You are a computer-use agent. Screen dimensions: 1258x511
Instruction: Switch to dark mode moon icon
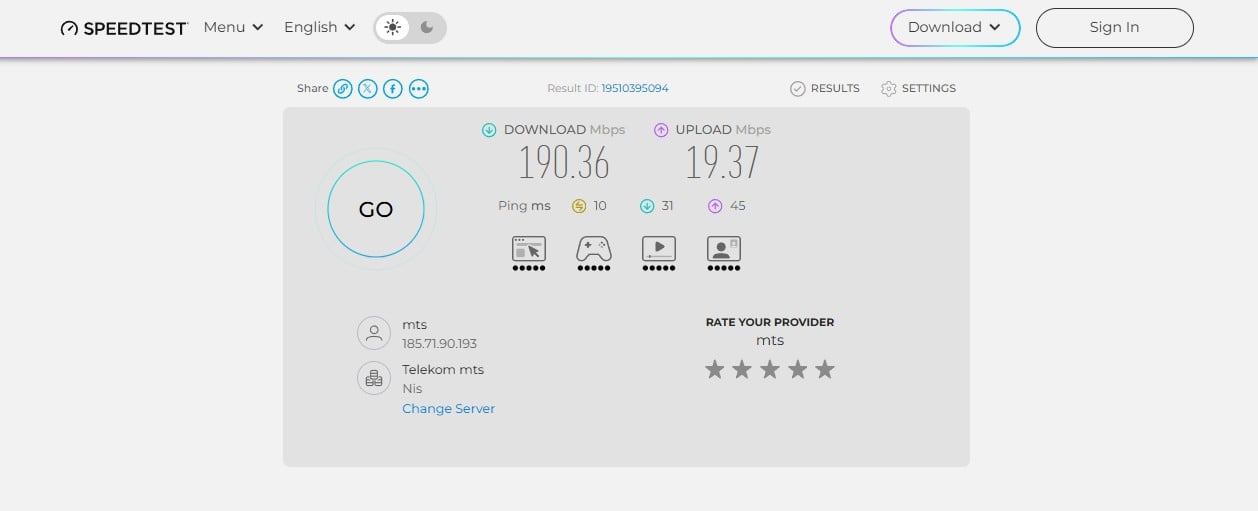point(427,28)
